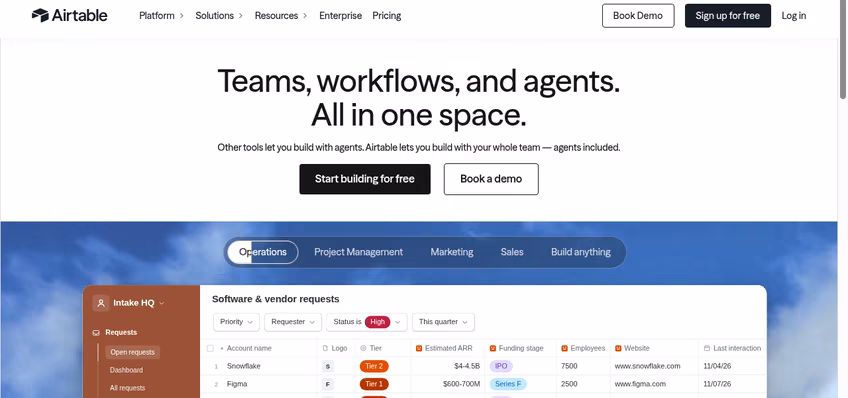Image resolution: width=848 pixels, height=398 pixels.
Task: Click the Requests section label
Action: [121, 333]
